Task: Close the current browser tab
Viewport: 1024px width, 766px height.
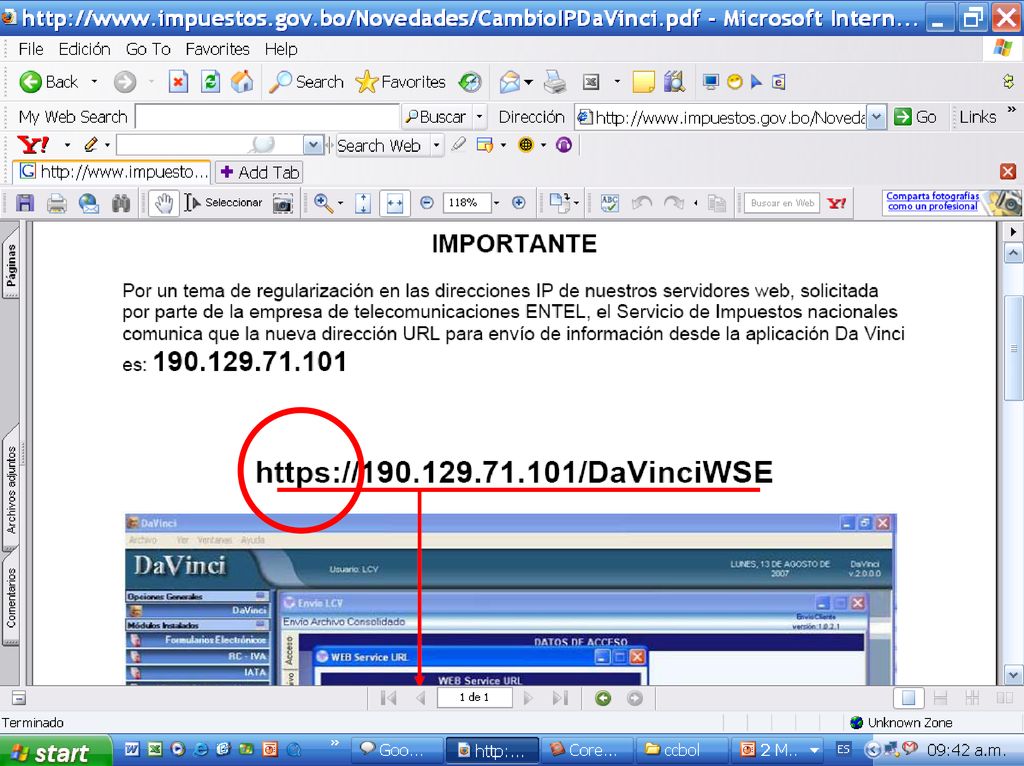Action: [1008, 171]
